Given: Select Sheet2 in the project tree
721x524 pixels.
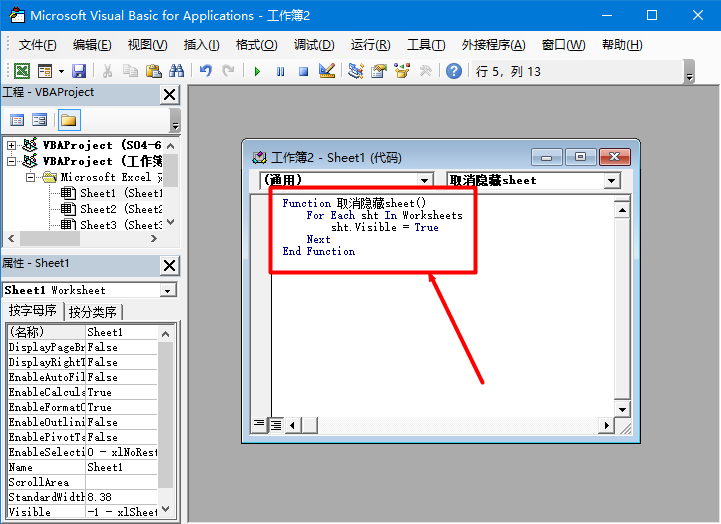Looking at the screenshot, I should [111, 209].
